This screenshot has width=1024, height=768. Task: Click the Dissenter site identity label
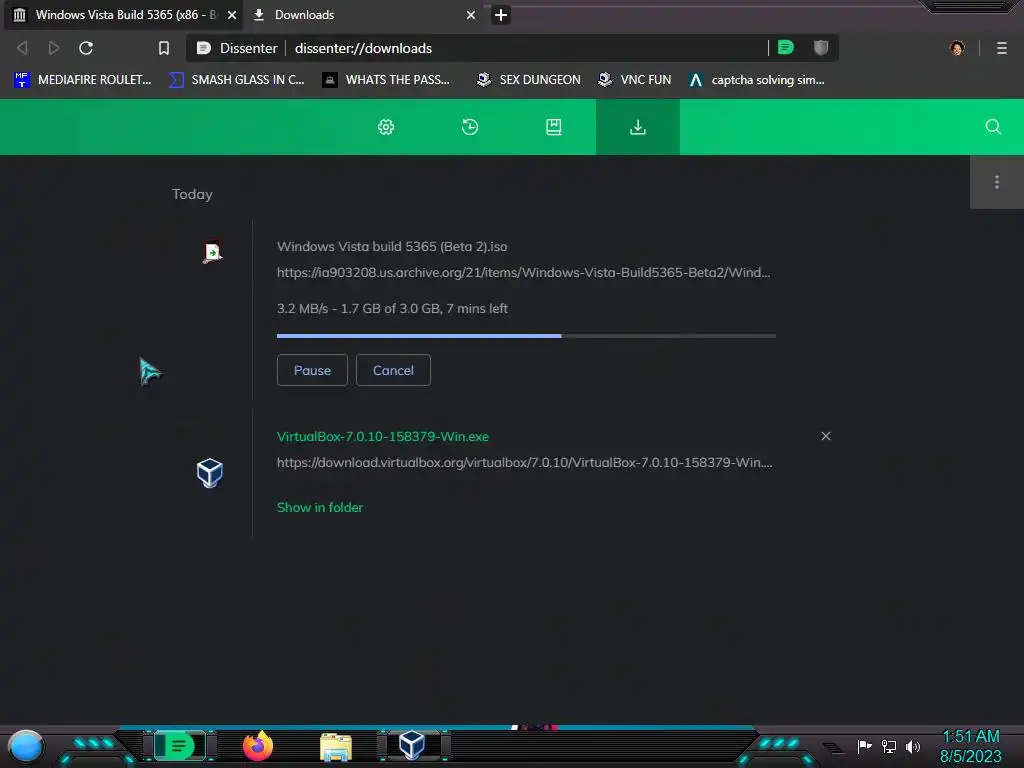(238, 48)
